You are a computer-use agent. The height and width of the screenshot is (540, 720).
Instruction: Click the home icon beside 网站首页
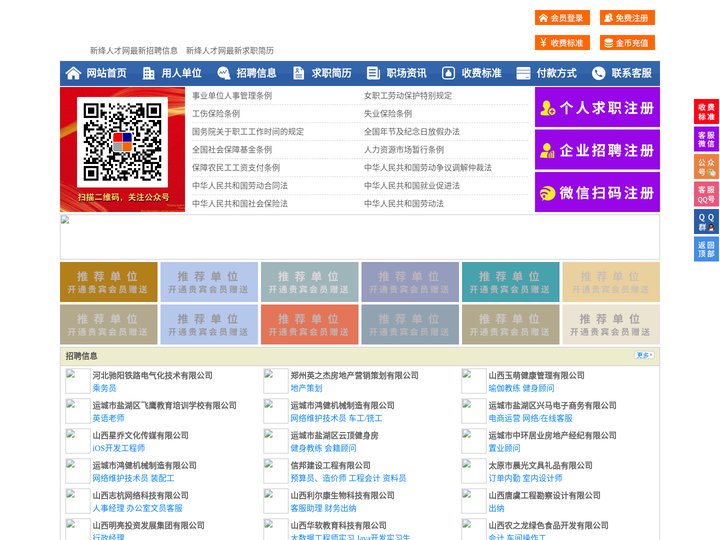coord(73,73)
